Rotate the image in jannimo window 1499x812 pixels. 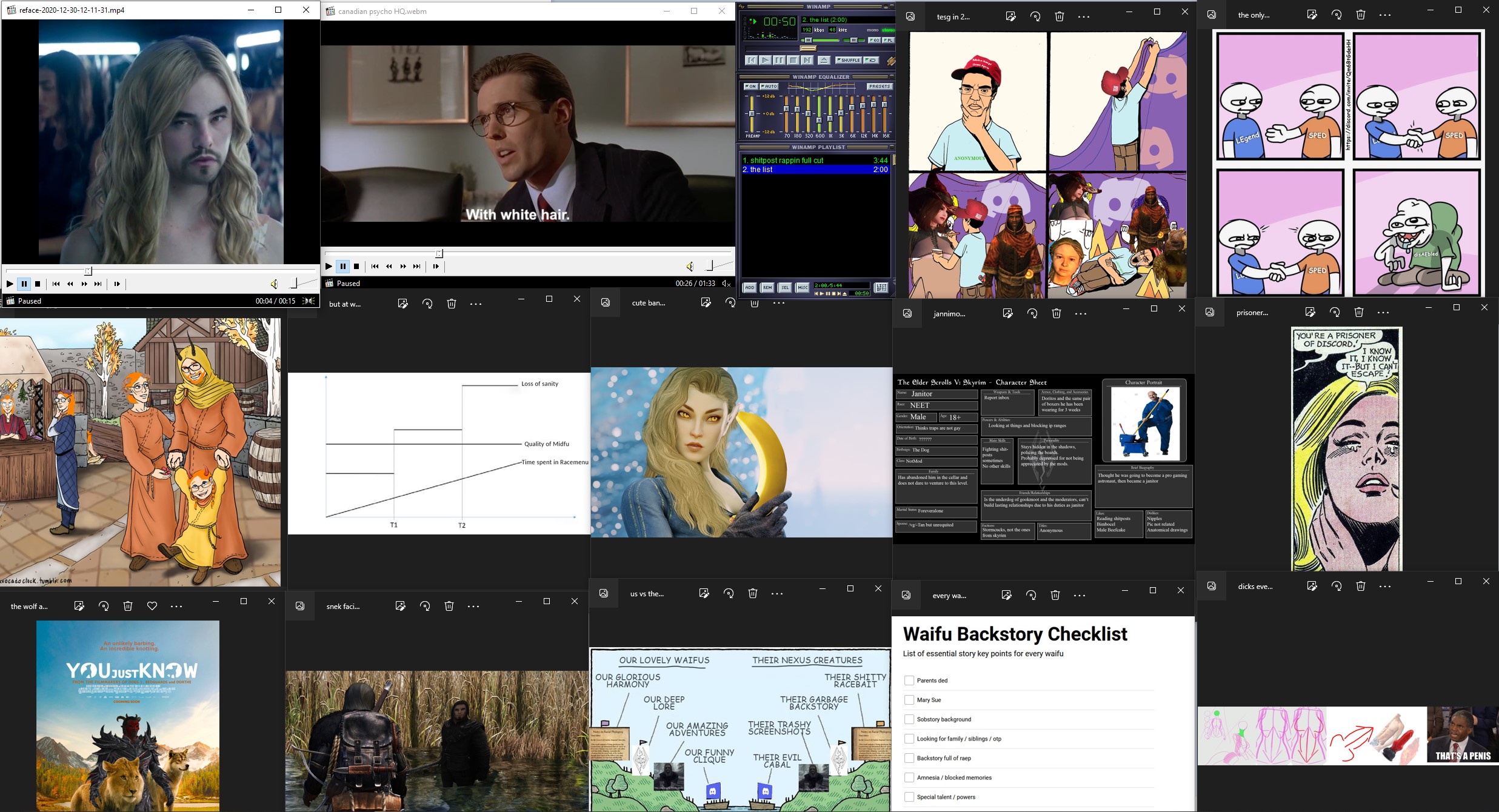point(1032,313)
